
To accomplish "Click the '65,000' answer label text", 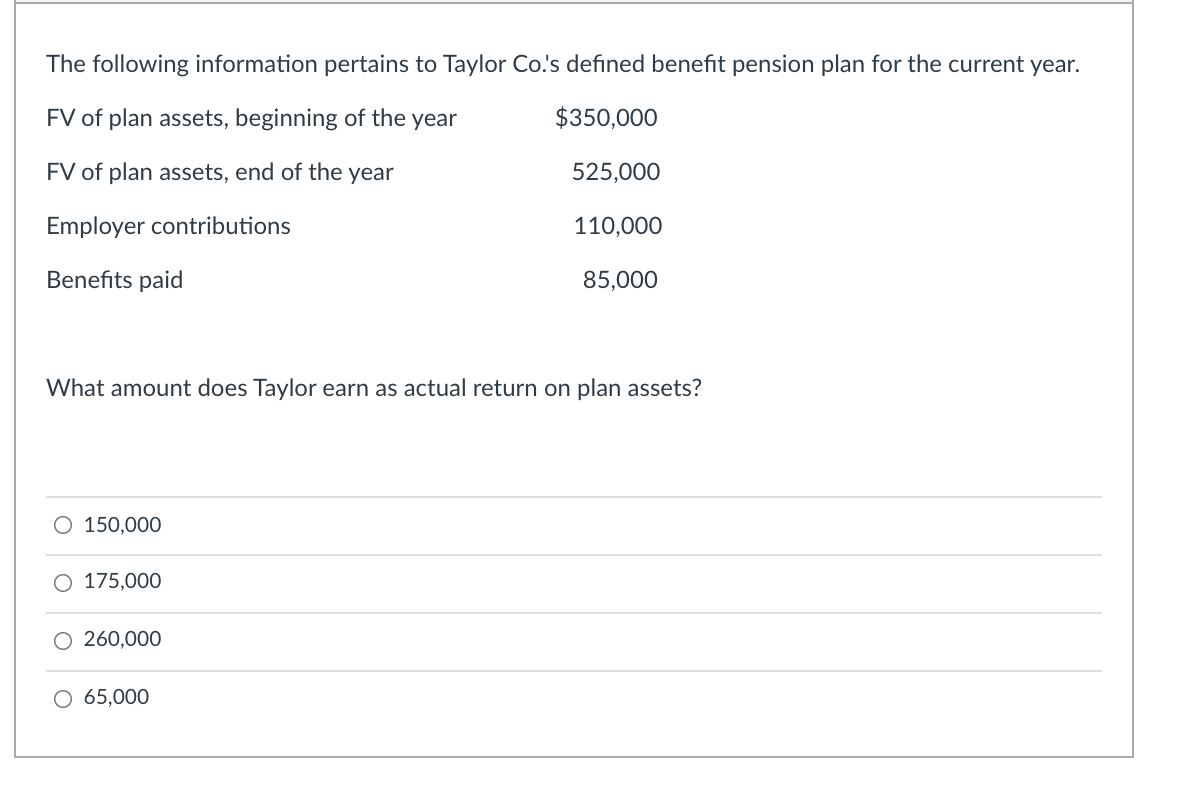I will click(x=116, y=697).
